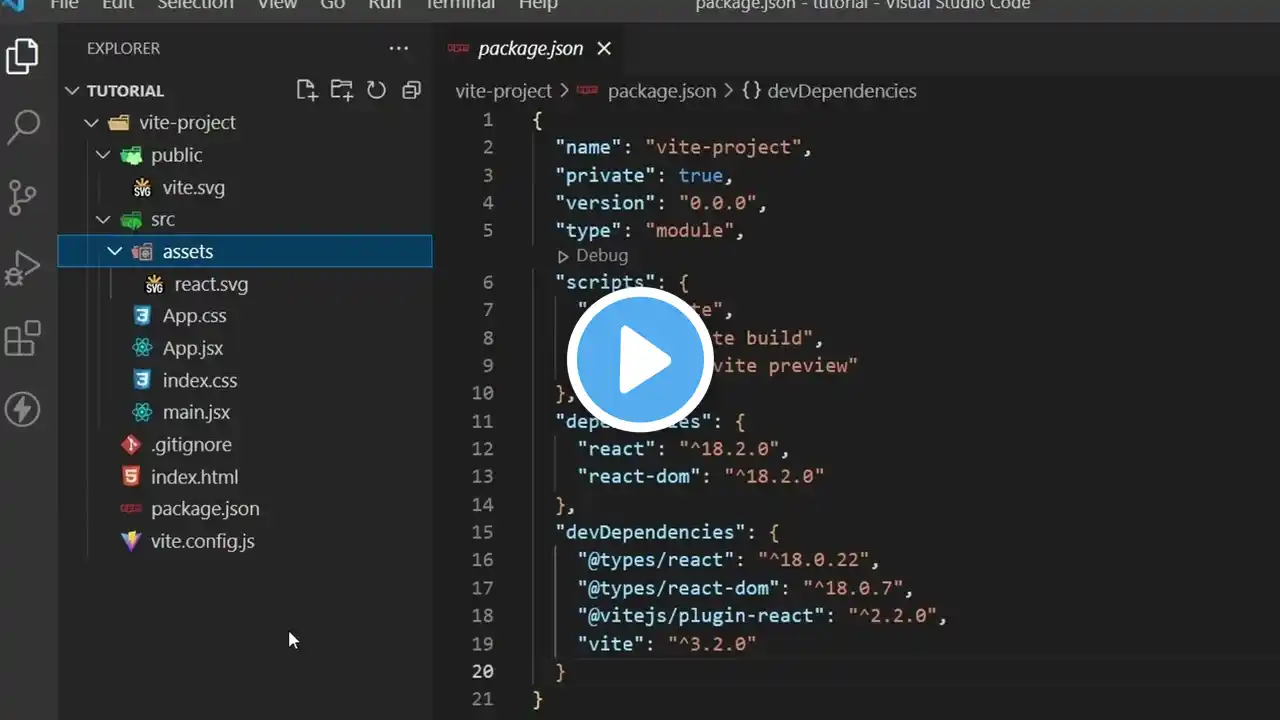Click the "name": "vite-project" line in the editor

[x=684, y=148]
